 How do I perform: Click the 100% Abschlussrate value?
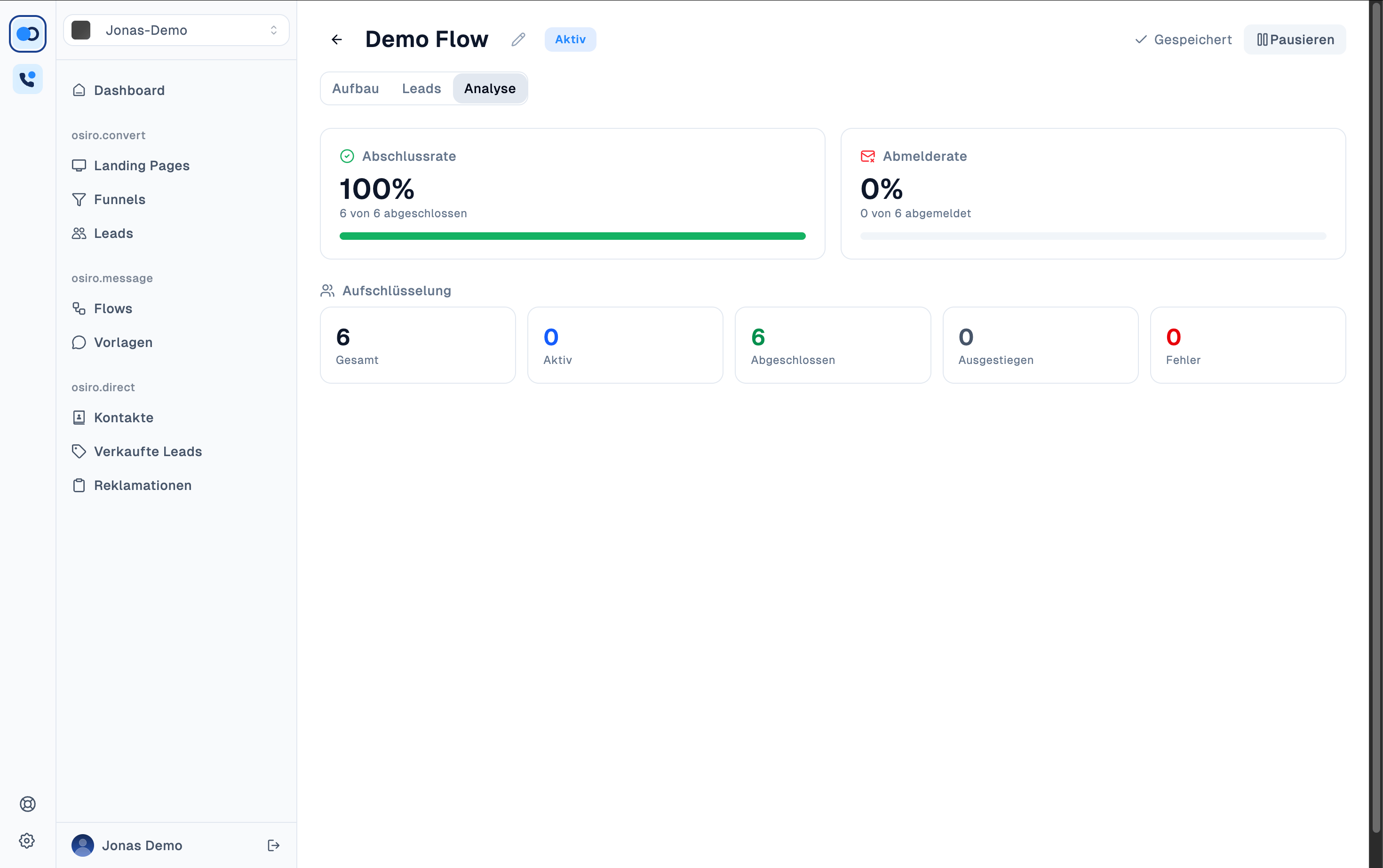click(x=377, y=189)
